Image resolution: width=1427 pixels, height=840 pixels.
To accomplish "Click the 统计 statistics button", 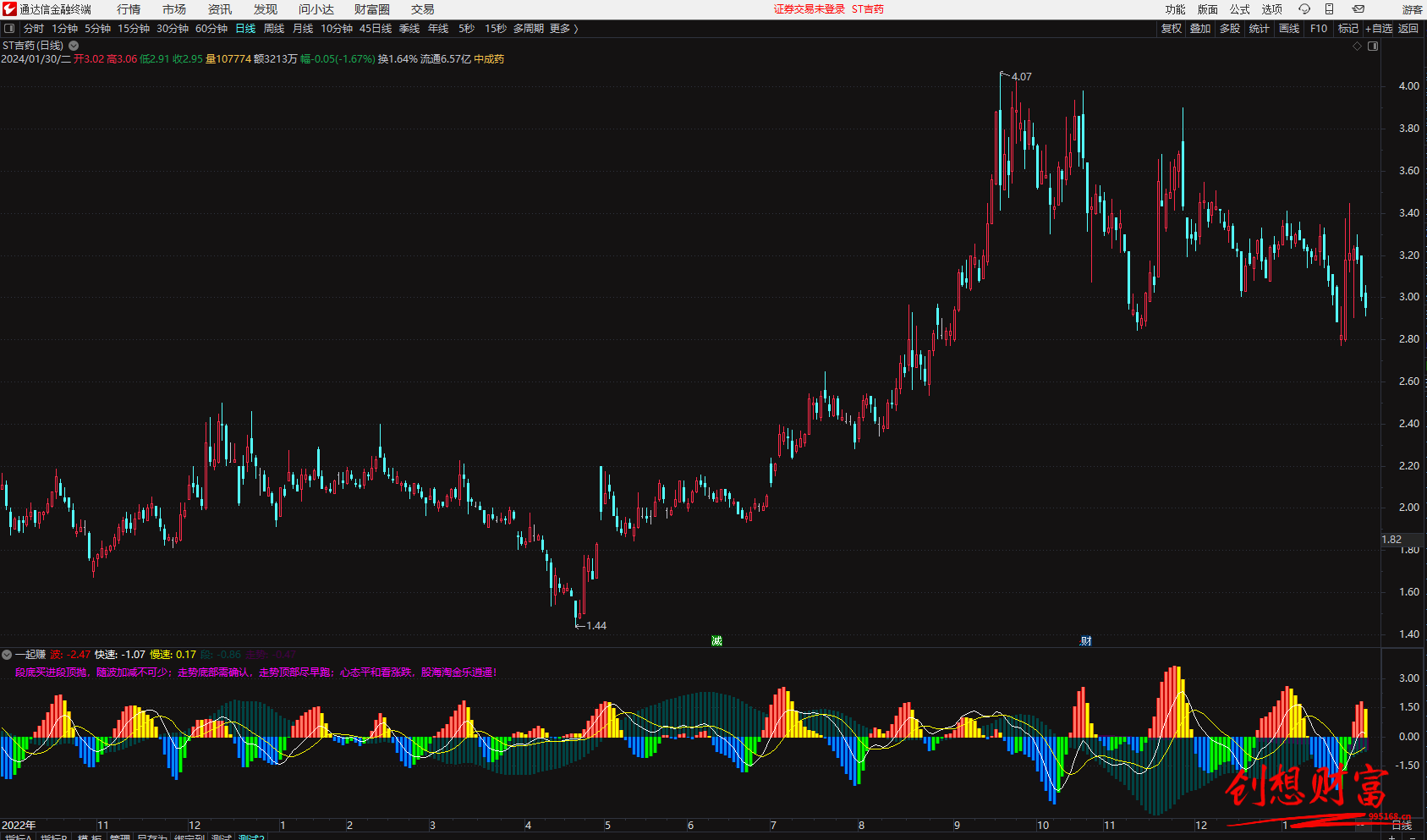I will (1260, 29).
